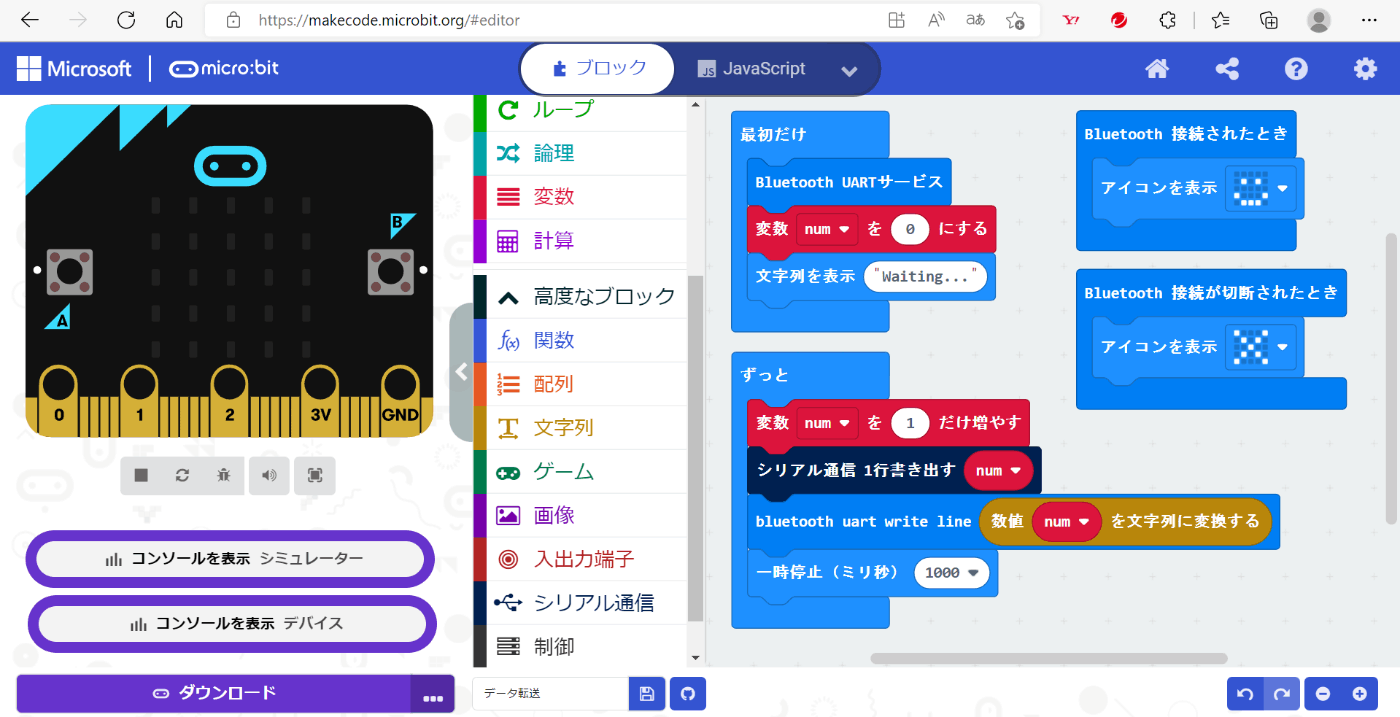This screenshot has height=717, width=1400.
Task: Open 画像 block category
Action: click(x=580, y=515)
